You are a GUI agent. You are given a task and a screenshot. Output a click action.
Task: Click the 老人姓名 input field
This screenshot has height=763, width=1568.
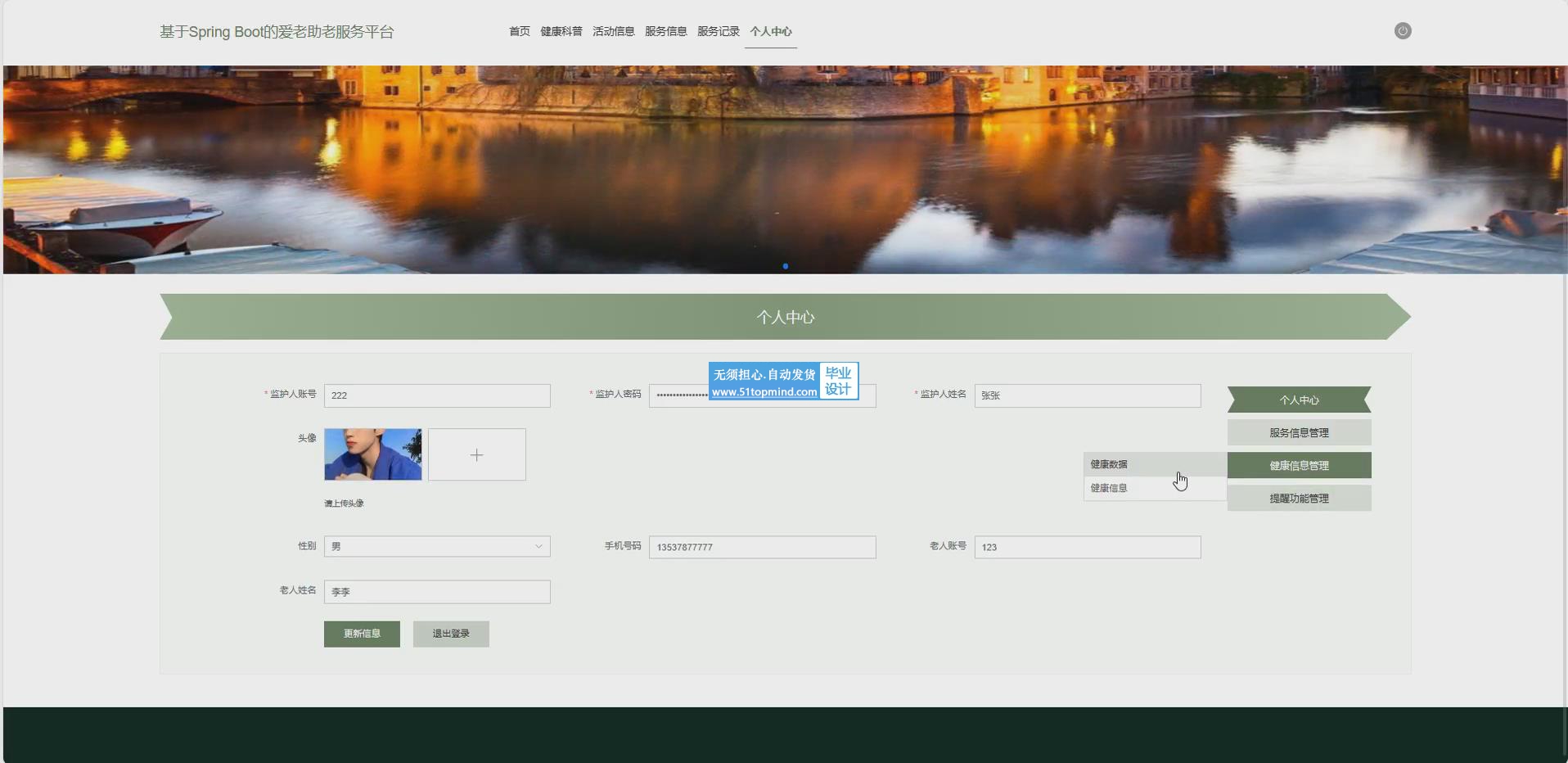437,592
